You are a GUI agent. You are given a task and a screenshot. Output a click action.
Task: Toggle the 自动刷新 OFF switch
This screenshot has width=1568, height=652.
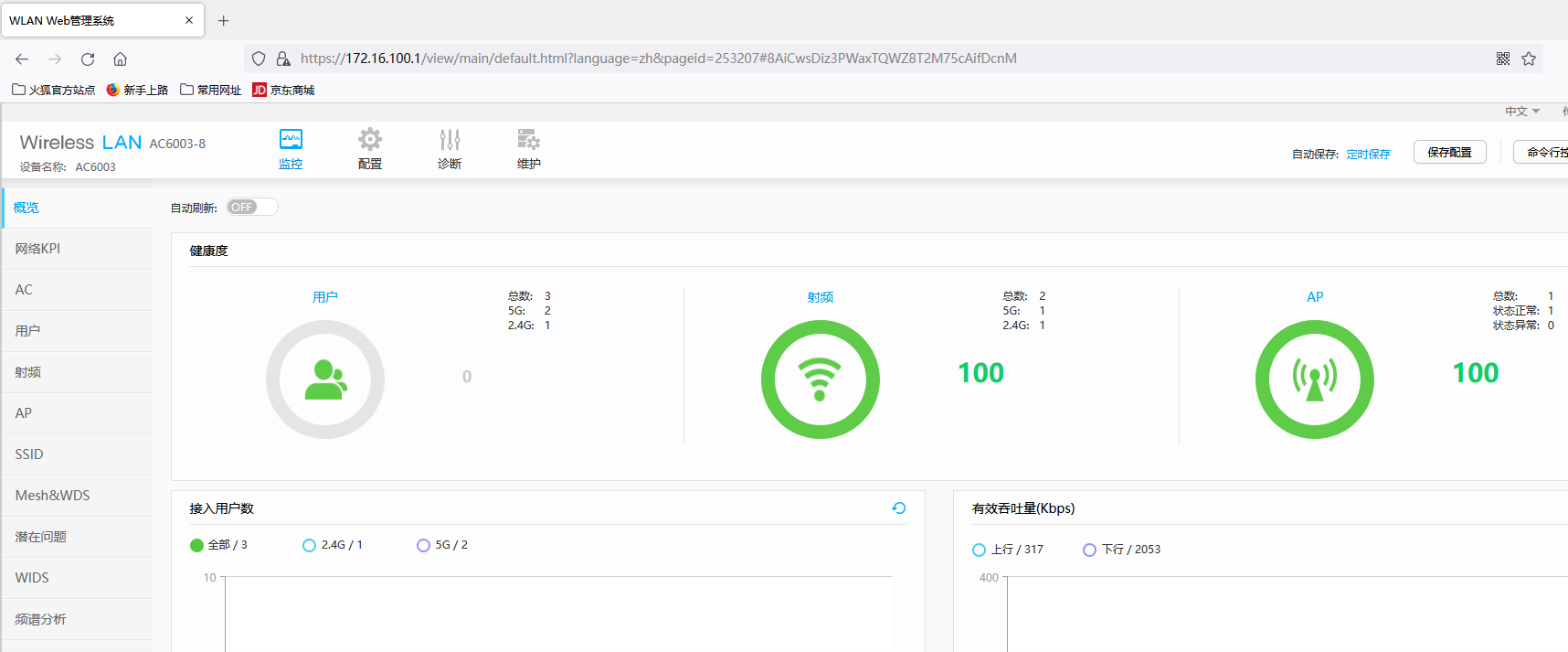[x=252, y=208]
